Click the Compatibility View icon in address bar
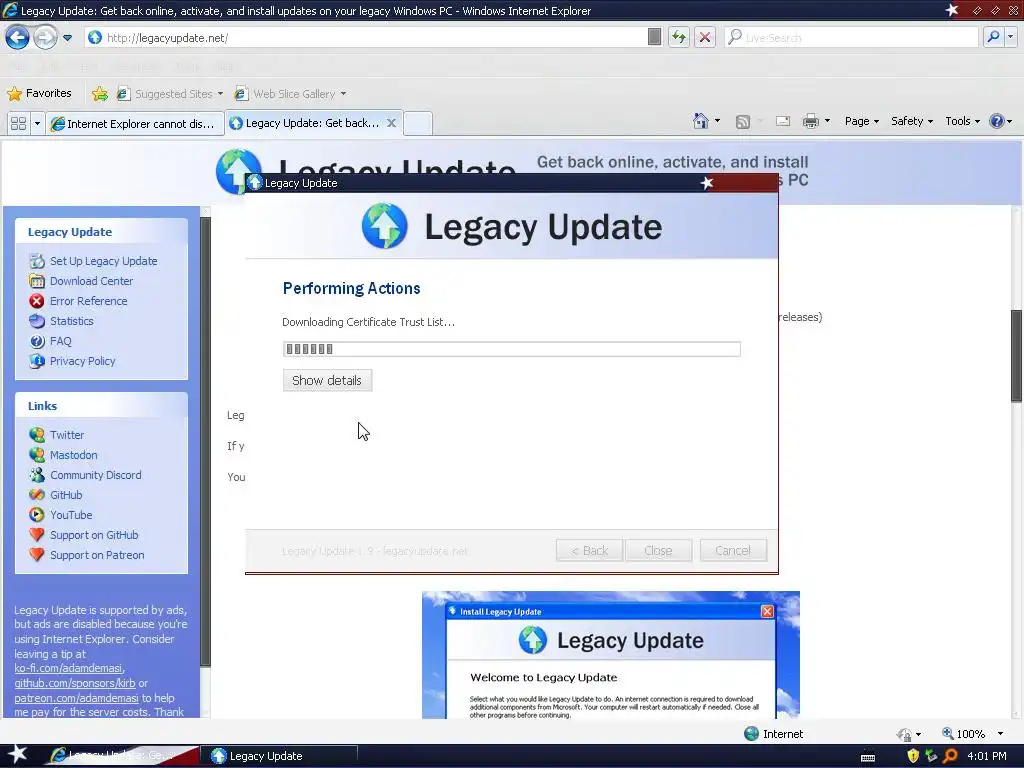 654,37
